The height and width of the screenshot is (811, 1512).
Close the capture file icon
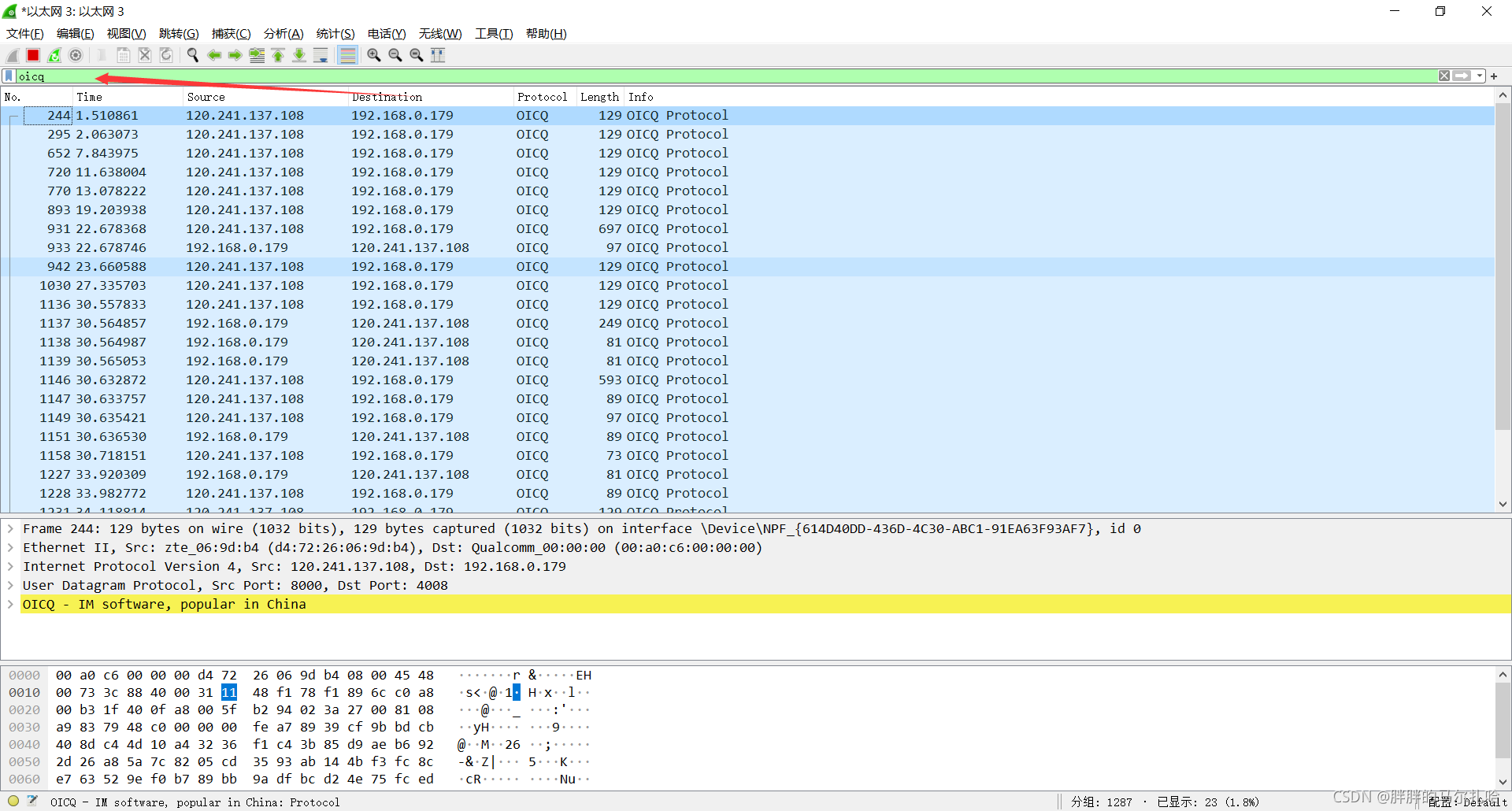click(145, 55)
